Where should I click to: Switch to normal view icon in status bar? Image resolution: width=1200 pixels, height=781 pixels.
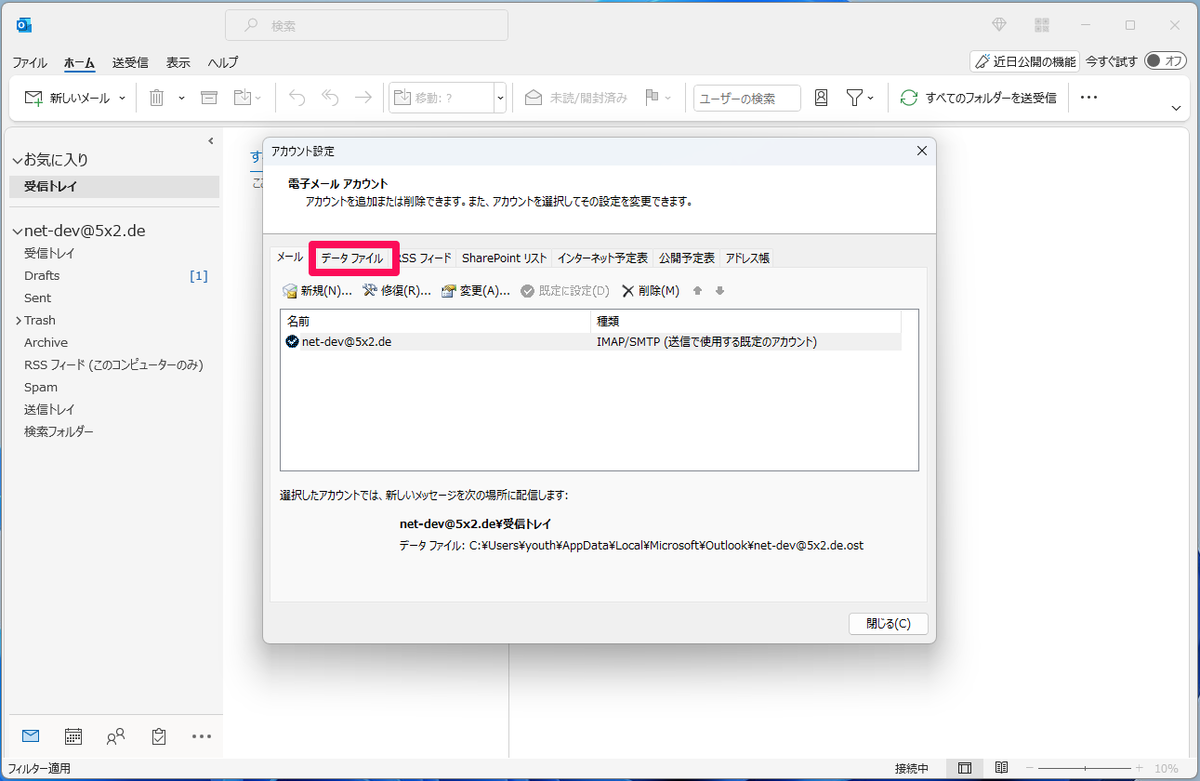(x=964, y=769)
